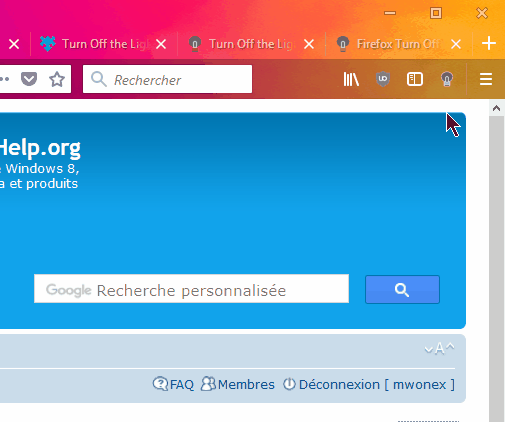The image size is (505, 422).
Task: Toggle the sidebar view icon
Action: (415, 79)
